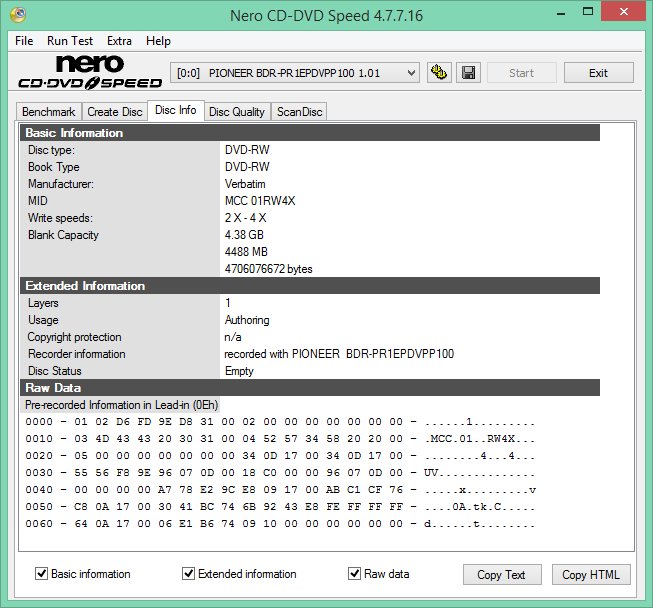653x608 pixels.
Task: Click the Pre-recorded Information in Lead-in label
Action: tap(121, 405)
